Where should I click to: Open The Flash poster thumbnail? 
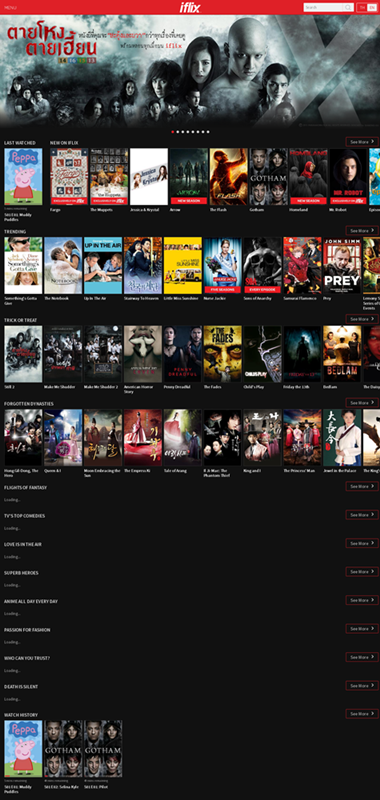coord(229,177)
